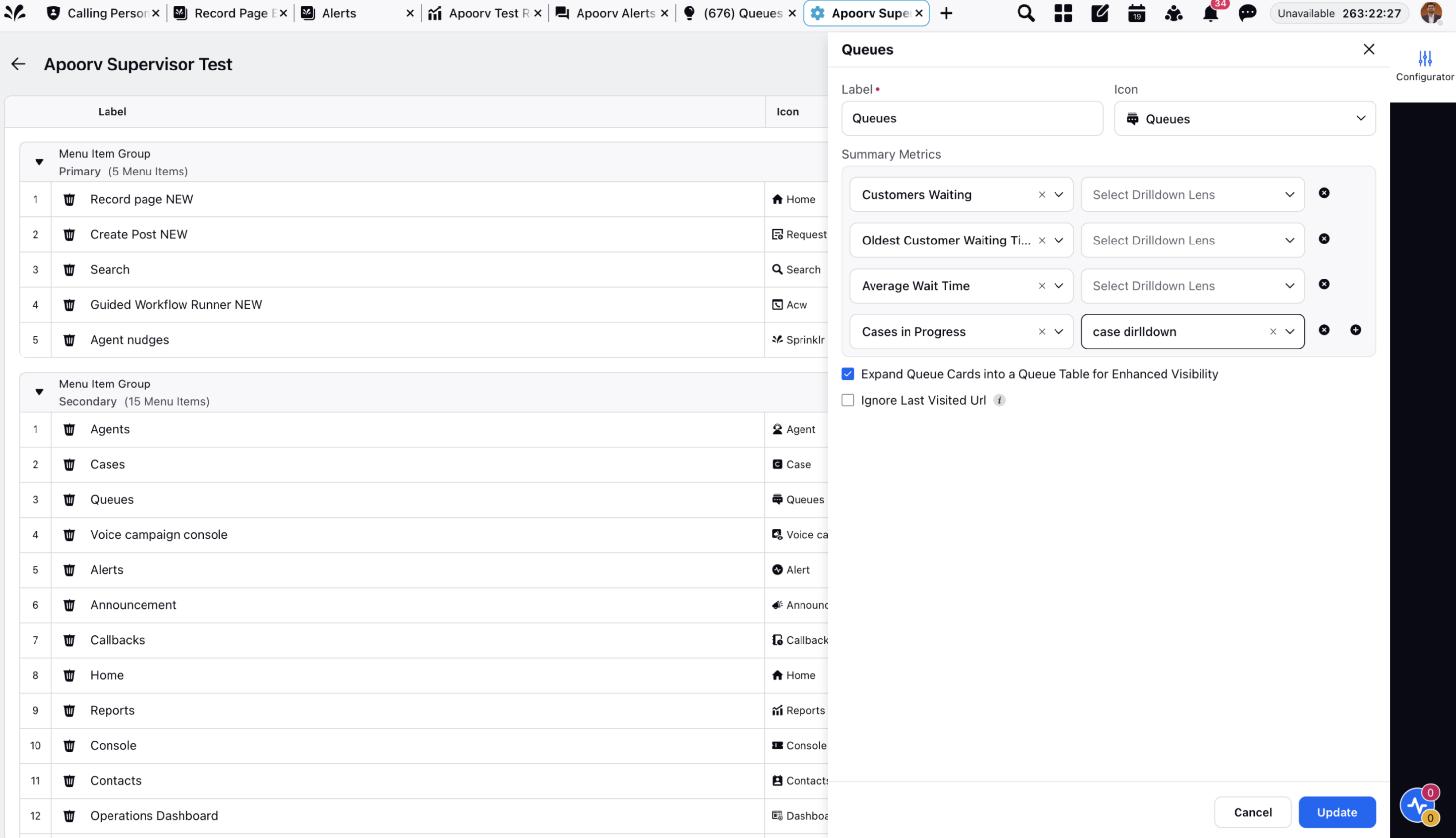Delete the Cases menu item
The image size is (1456, 838).
pyautogui.click(x=69, y=464)
